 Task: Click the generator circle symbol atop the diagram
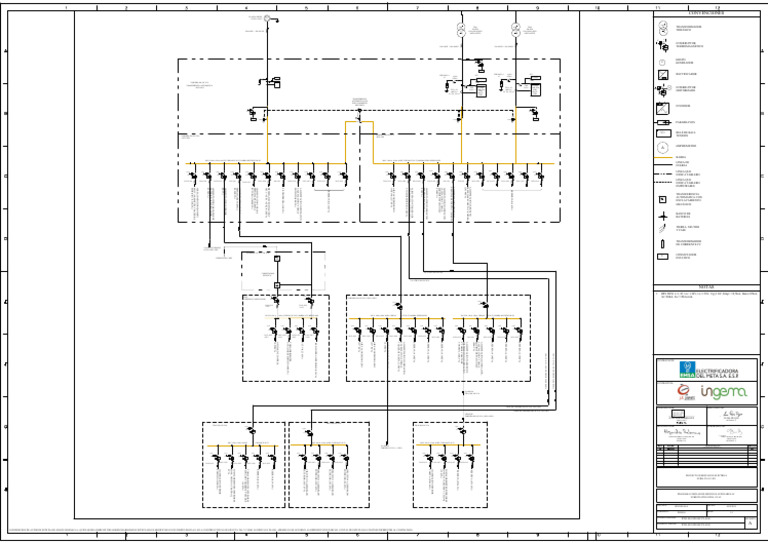[267, 19]
